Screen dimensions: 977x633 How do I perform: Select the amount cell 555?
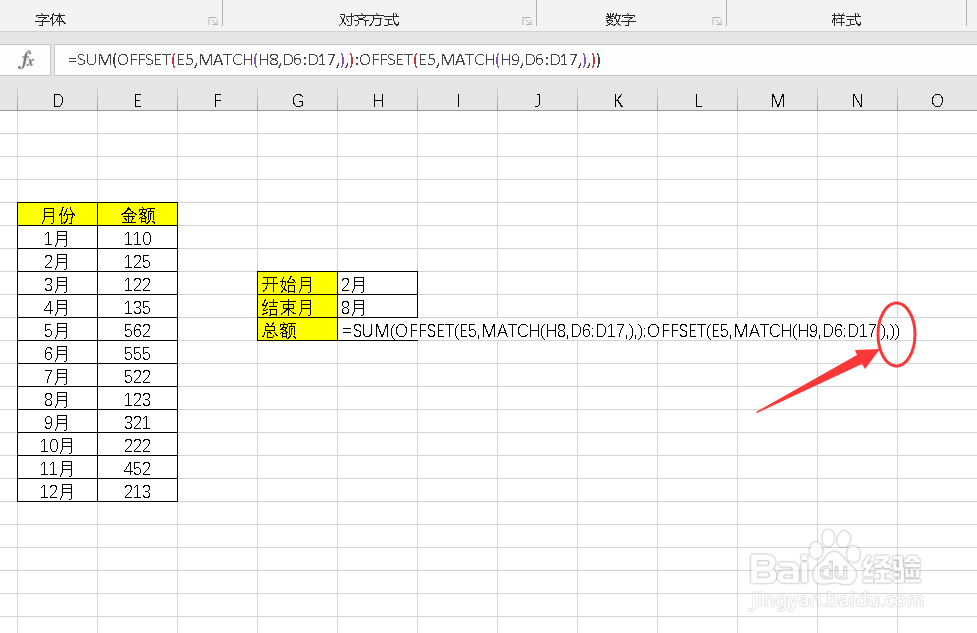coord(137,353)
